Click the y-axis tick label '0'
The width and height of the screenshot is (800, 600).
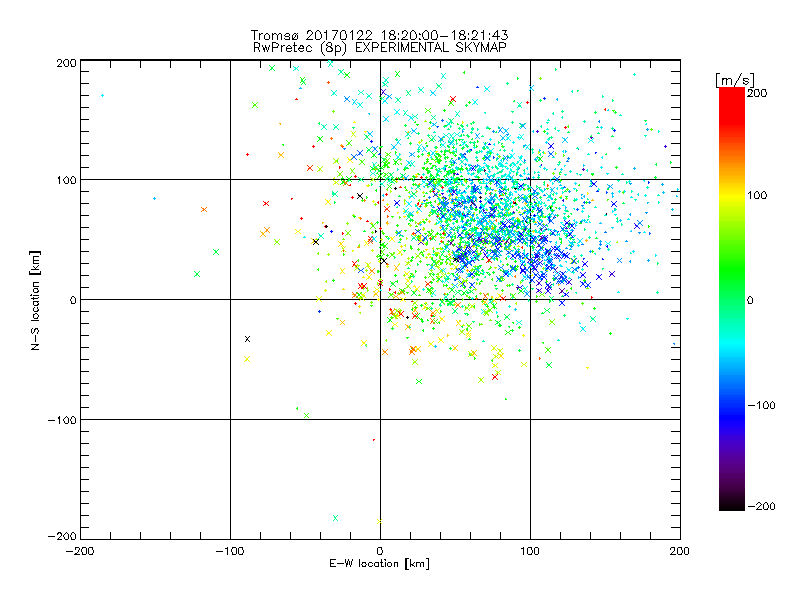tap(73, 300)
